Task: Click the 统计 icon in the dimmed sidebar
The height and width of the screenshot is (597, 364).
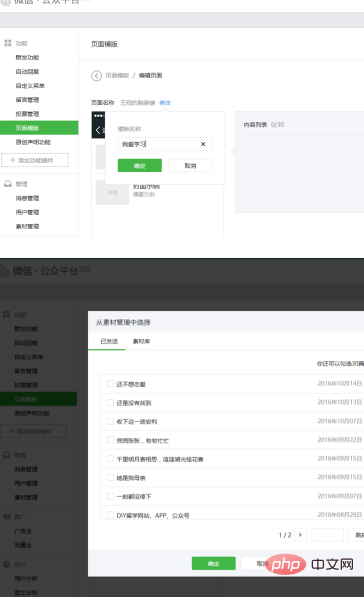Action: [6, 564]
